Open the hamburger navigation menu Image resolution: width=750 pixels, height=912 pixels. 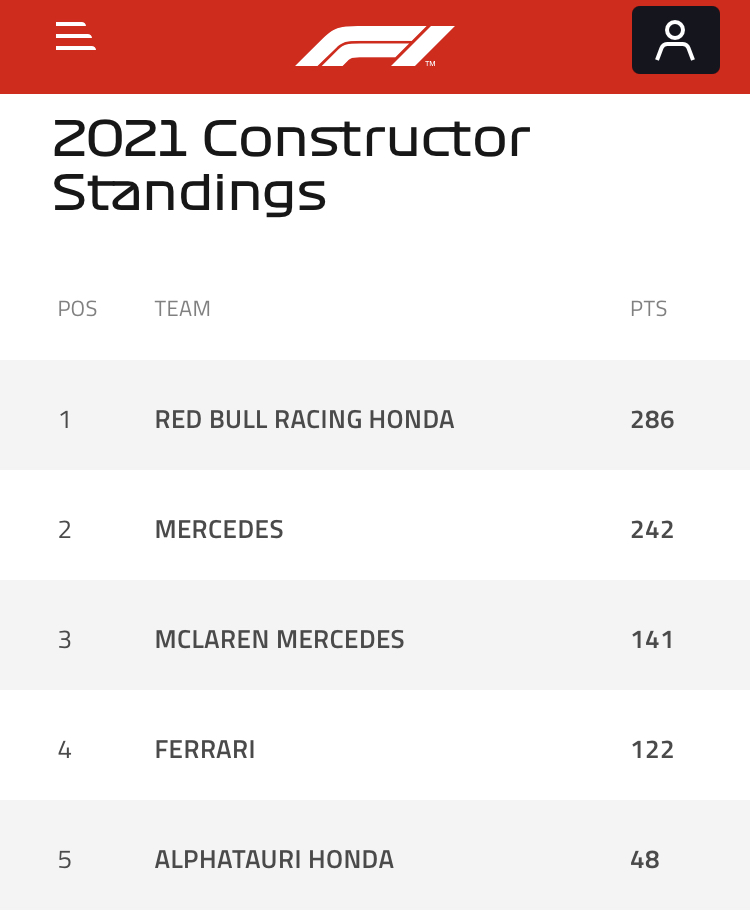76,36
